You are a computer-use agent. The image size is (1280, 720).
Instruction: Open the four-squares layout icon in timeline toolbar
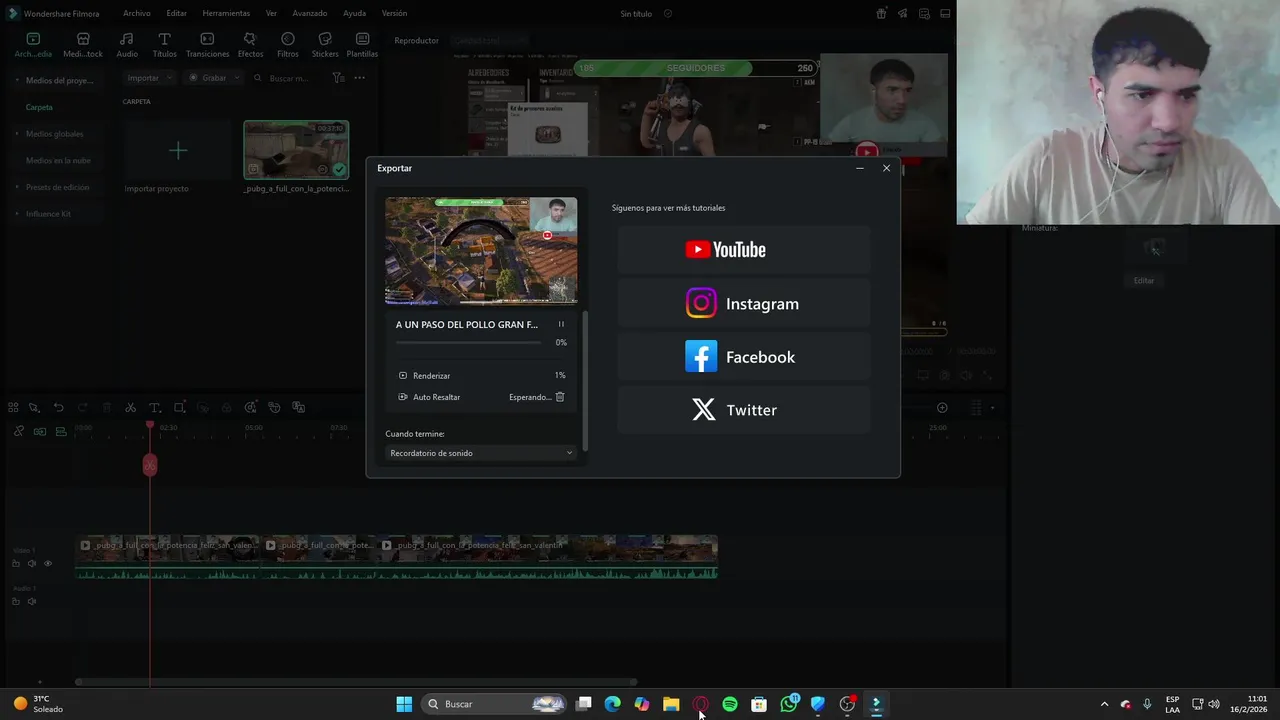click(x=13, y=408)
